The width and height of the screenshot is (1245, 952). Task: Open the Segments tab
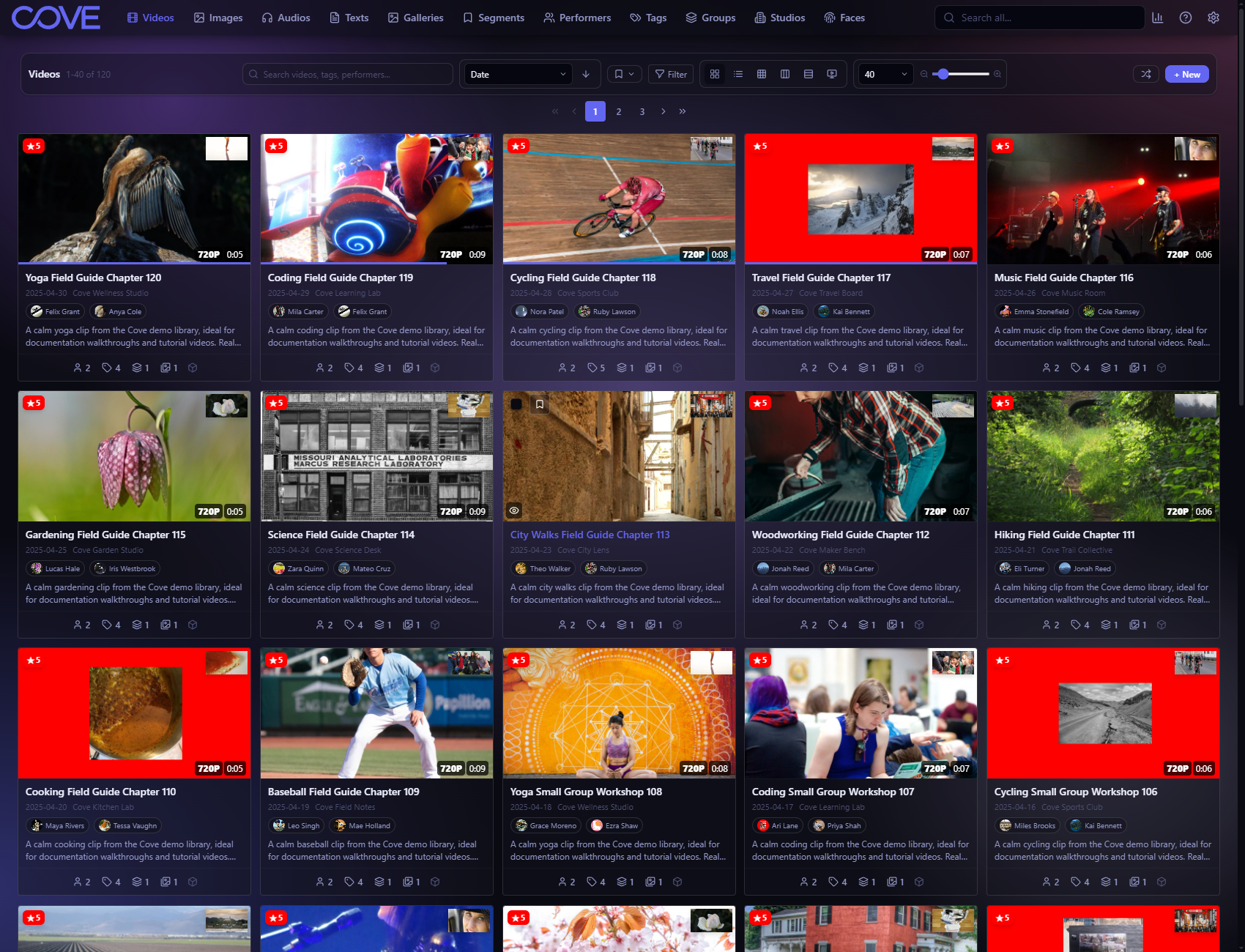click(494, 18)
